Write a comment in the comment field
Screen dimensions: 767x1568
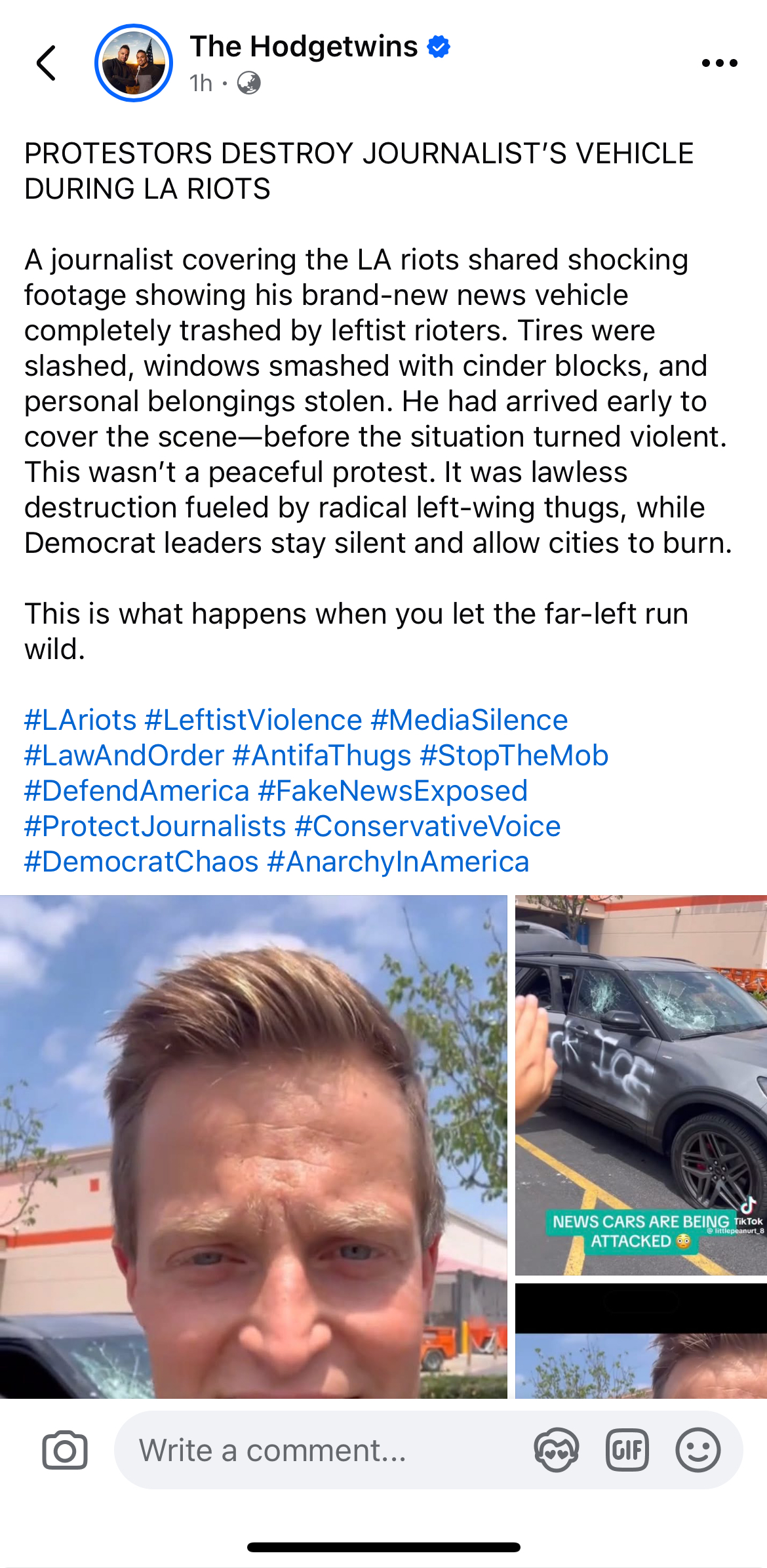point(321,1450)
